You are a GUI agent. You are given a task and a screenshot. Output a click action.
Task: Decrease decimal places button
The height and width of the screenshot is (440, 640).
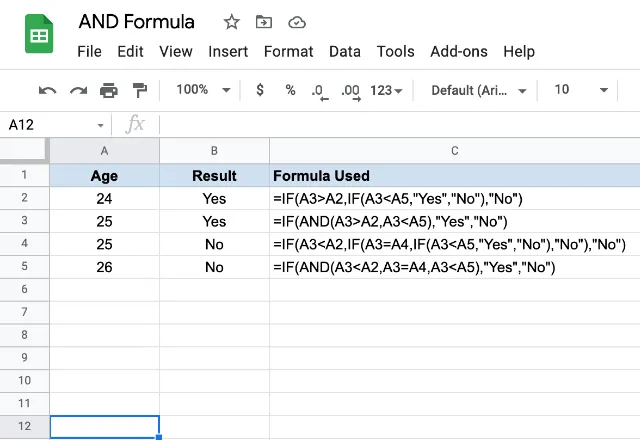point(320,91)
